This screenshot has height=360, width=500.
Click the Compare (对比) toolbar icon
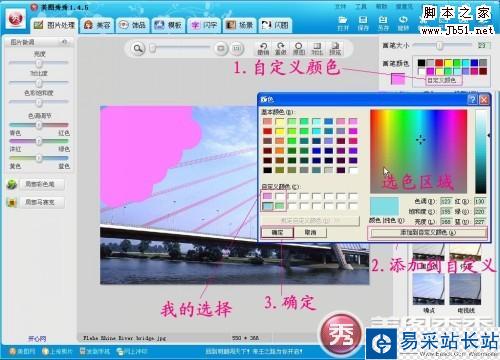[317, 49]
